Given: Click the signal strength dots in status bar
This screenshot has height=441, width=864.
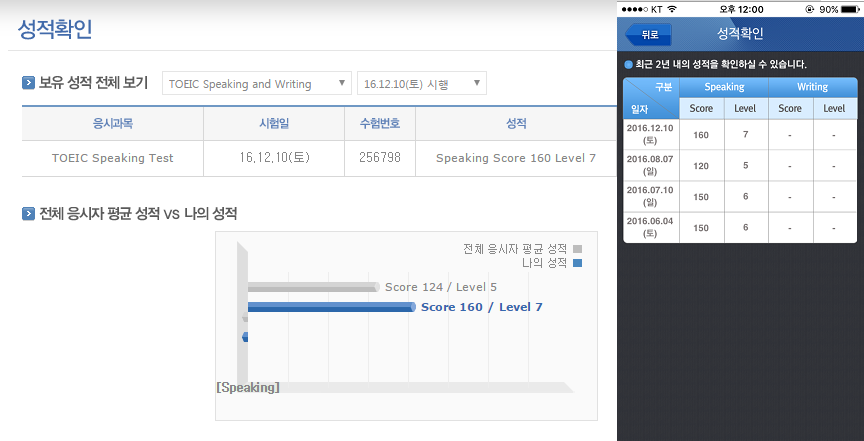Looking at the screenshot, I should pyautogui.click(x=635, y=9).
